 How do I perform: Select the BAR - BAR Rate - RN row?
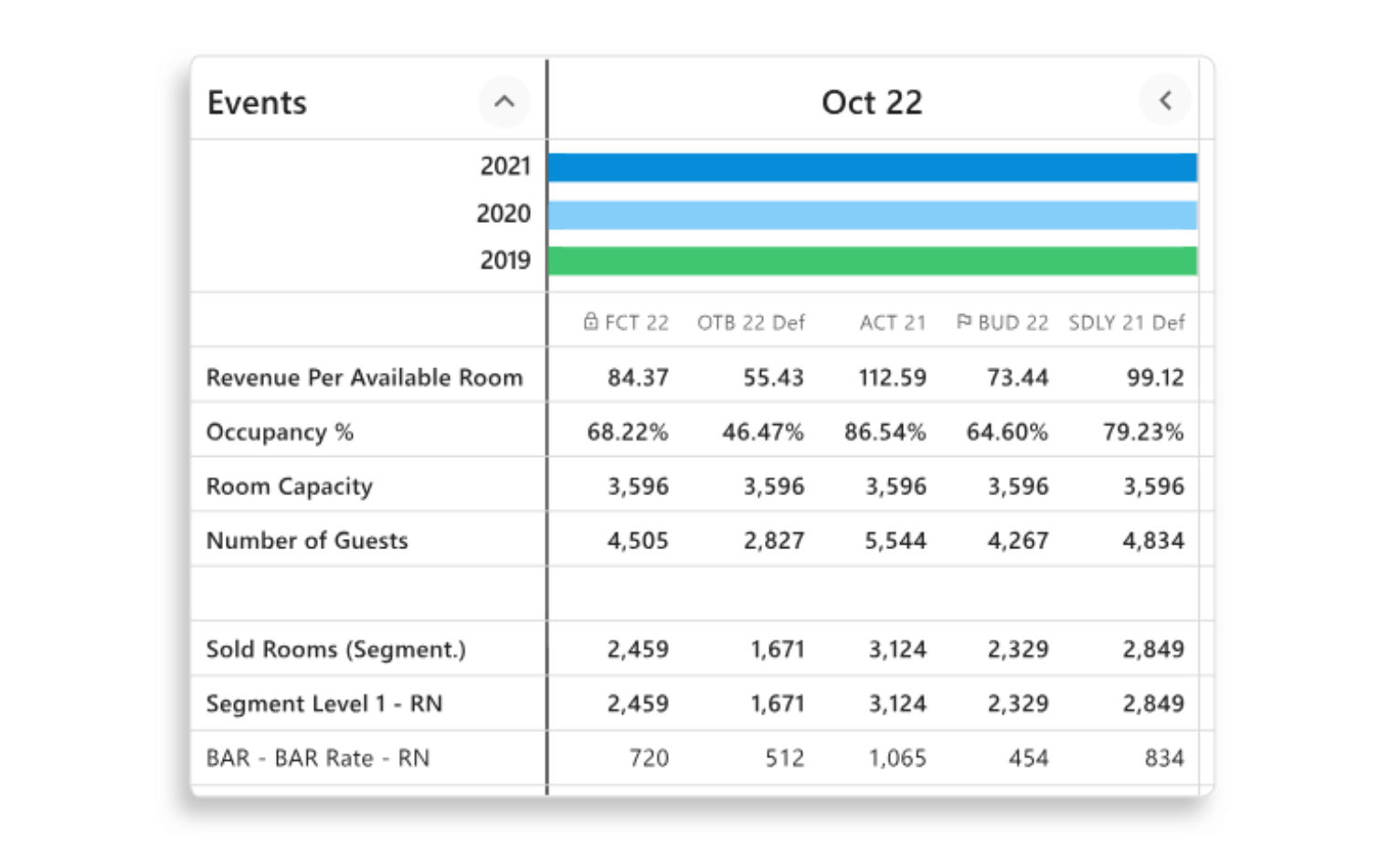[x=317, y=757]
